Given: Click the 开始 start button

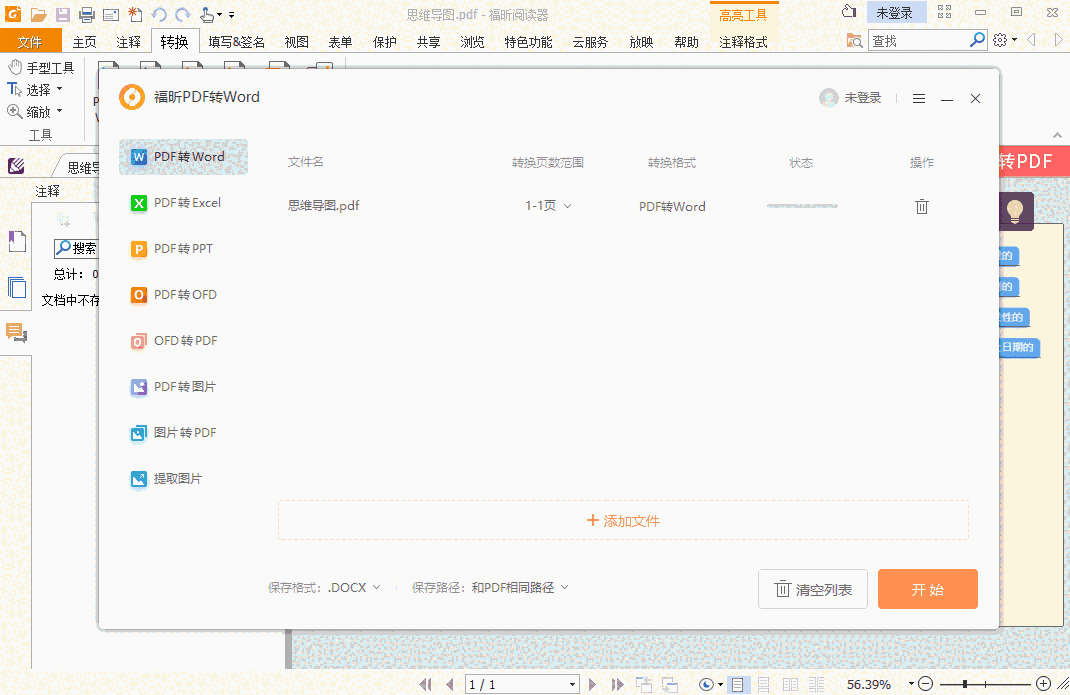Looking at the screenshot, I should pos(927,589).
